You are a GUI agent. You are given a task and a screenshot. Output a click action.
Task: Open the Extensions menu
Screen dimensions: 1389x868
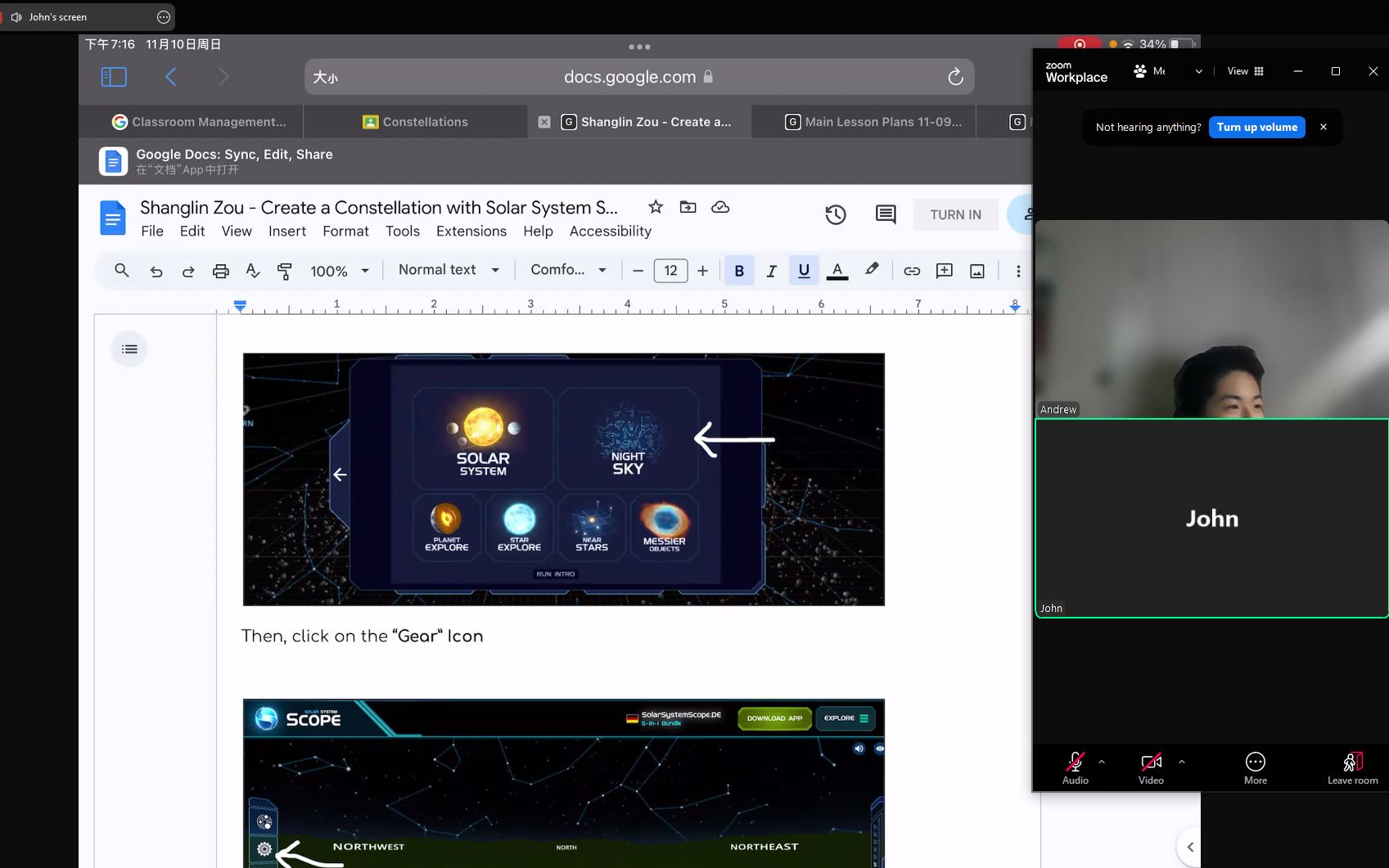tap(471, 232)
